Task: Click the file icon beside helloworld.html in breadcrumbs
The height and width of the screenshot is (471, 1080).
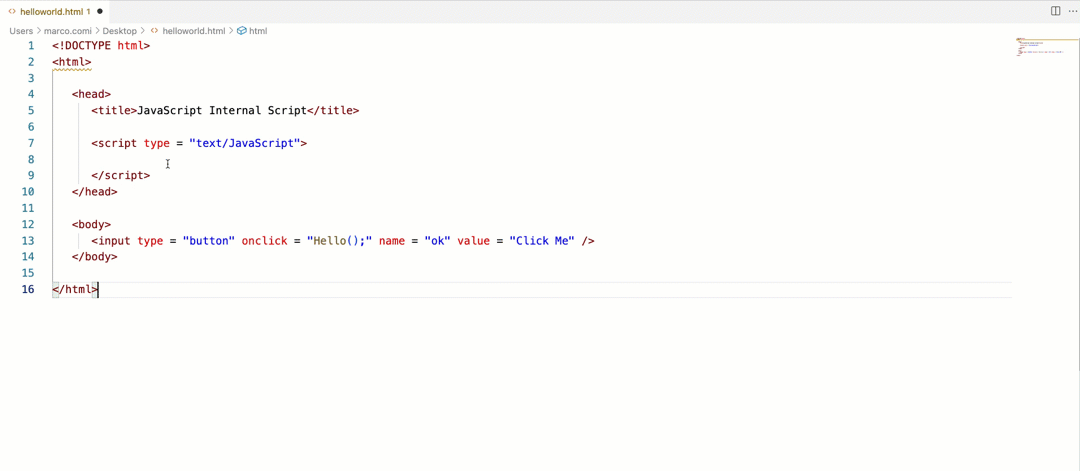Action: pos(154,31)
